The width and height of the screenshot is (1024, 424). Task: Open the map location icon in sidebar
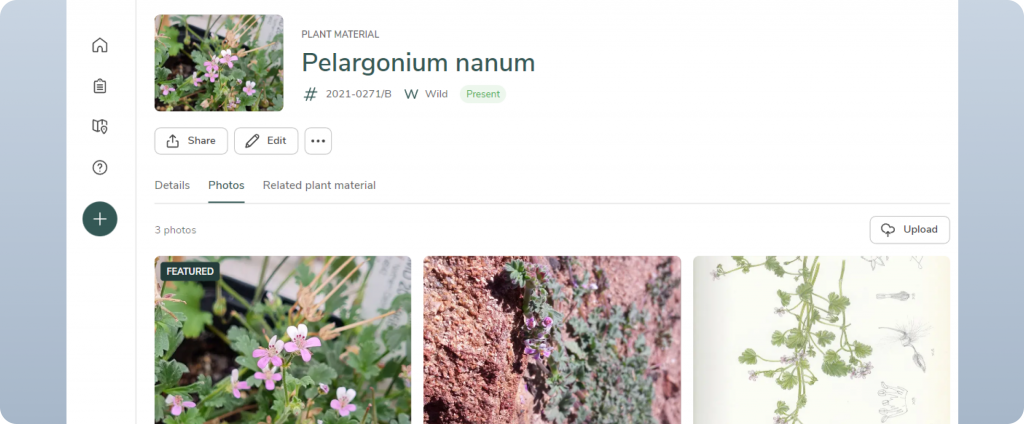coord(99,126)
